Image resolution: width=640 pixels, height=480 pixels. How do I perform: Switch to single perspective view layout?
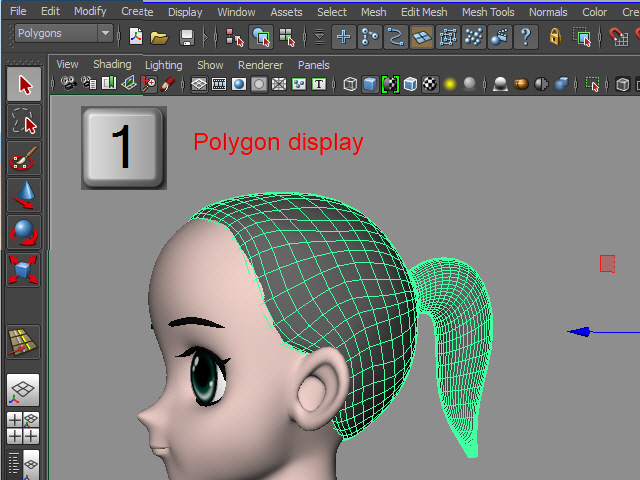point(24,390)
